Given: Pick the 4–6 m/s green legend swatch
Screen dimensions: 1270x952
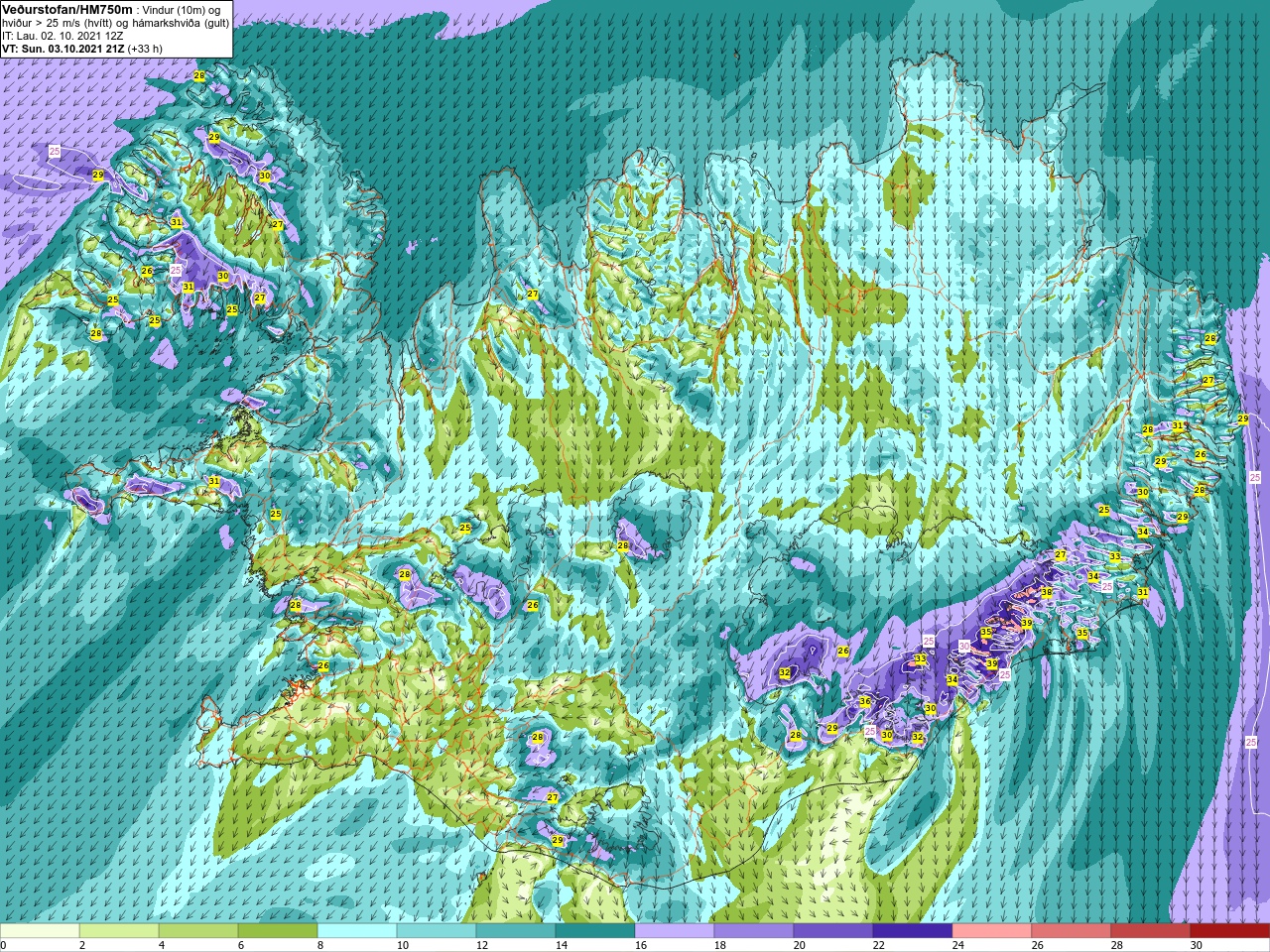Looking at the screenshot, I should click(198, 931).
